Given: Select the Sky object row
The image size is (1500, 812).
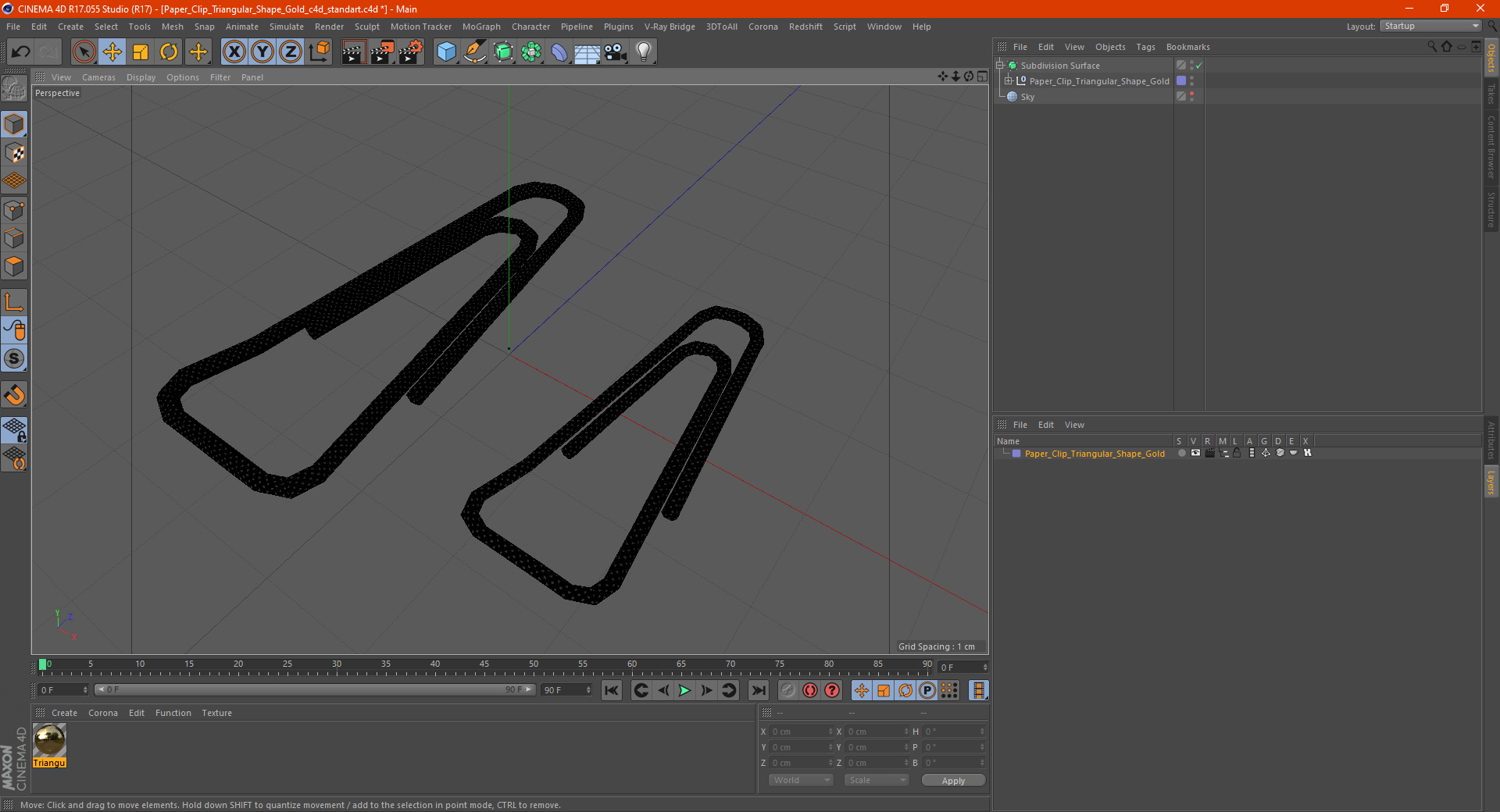Looking at the screenshot, I should tap(1084, 97).
